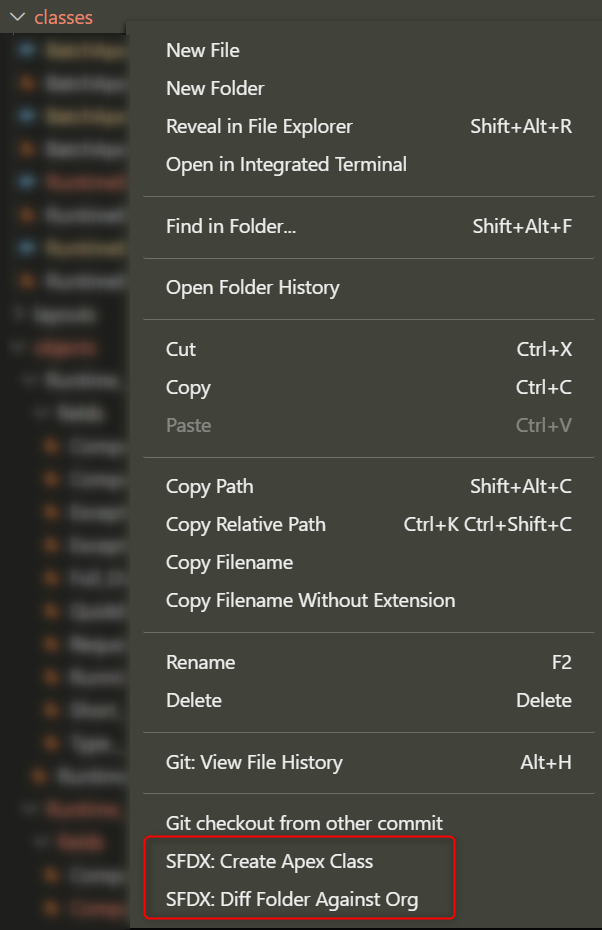
Task: Copy Path of the folder
Action: (x=209, y=486)
